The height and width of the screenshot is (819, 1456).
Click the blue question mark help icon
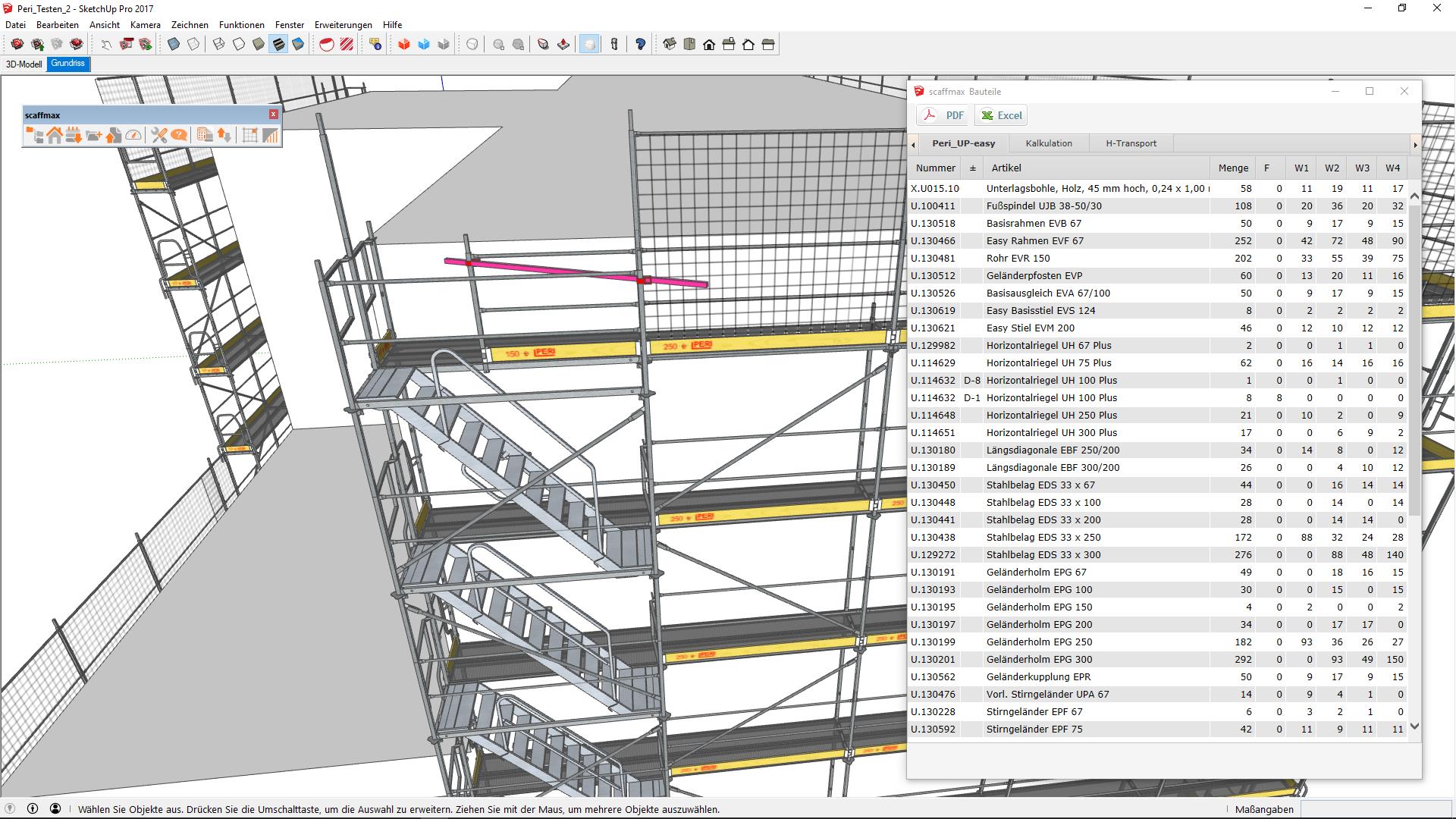click(640, 45)
